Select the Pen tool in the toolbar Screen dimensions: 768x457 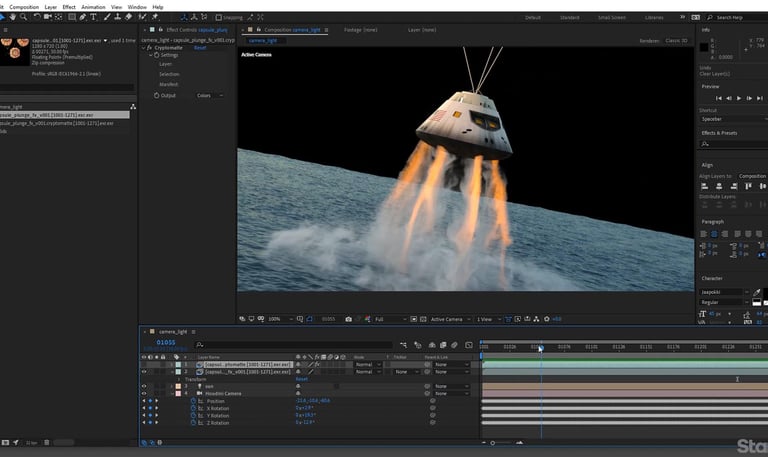[x=82, y=17]
